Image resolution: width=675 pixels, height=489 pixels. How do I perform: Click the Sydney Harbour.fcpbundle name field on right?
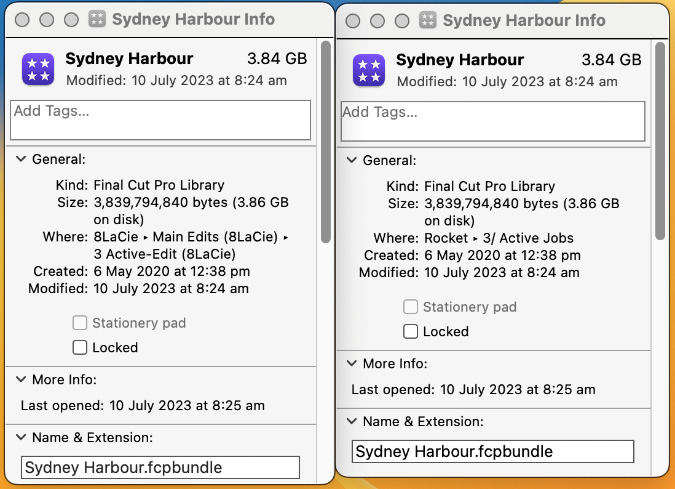(493, 452)
